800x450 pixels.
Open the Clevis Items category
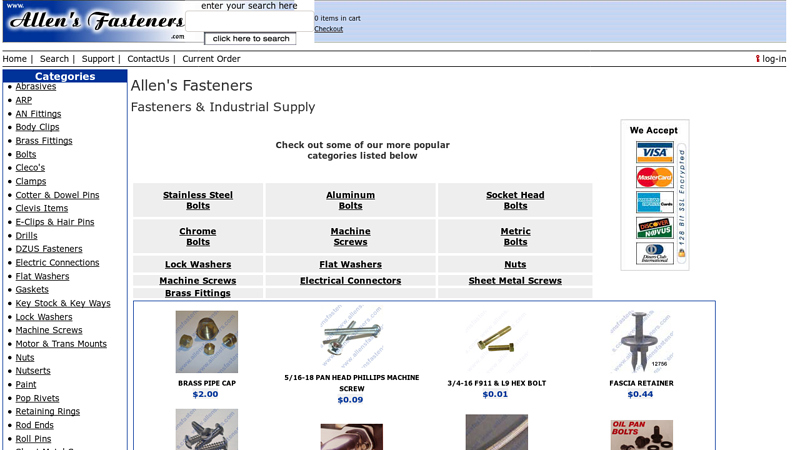(x=41, y=208)
